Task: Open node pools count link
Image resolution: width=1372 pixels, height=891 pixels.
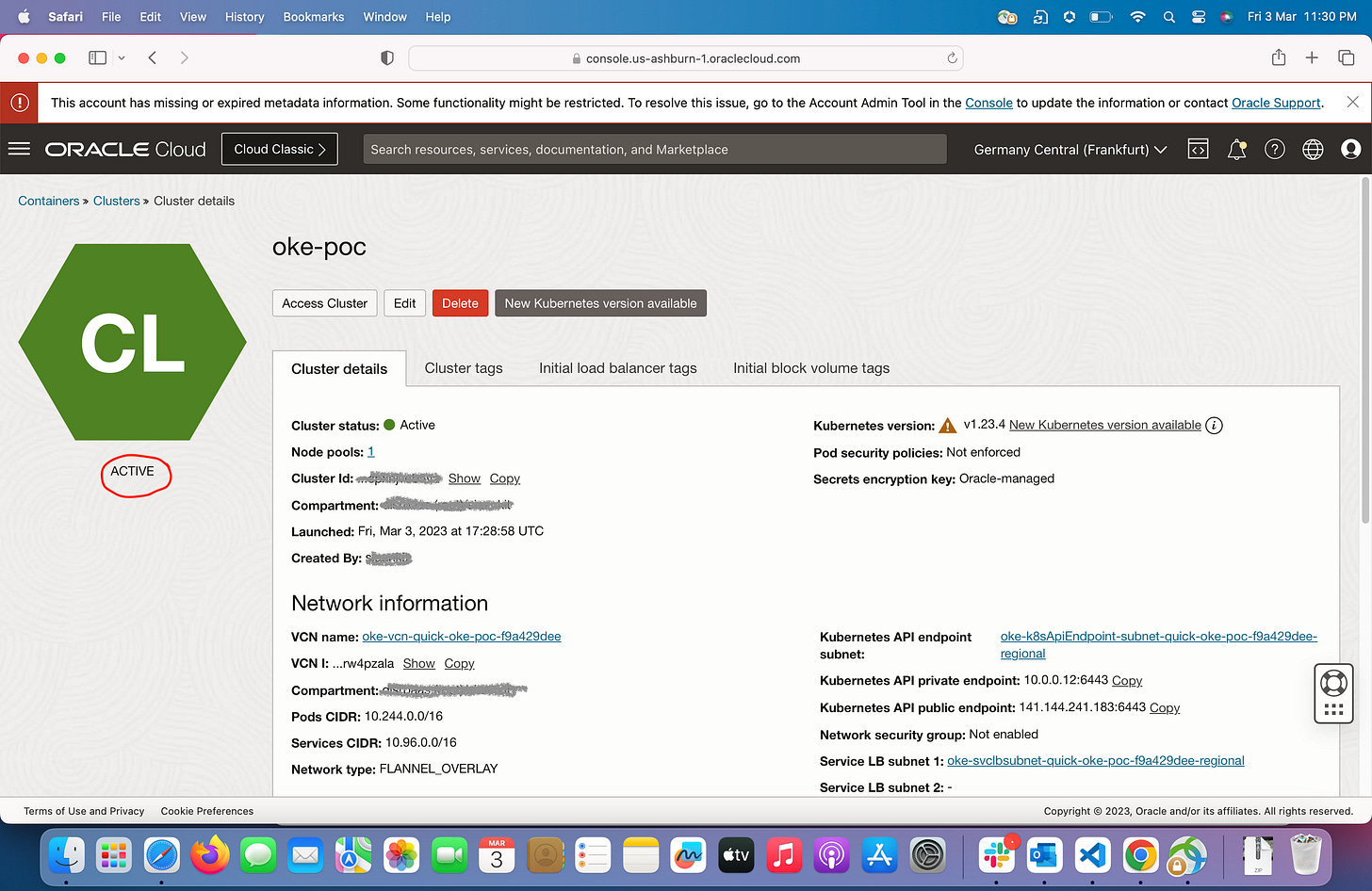Action: click(x=371, y=452)
